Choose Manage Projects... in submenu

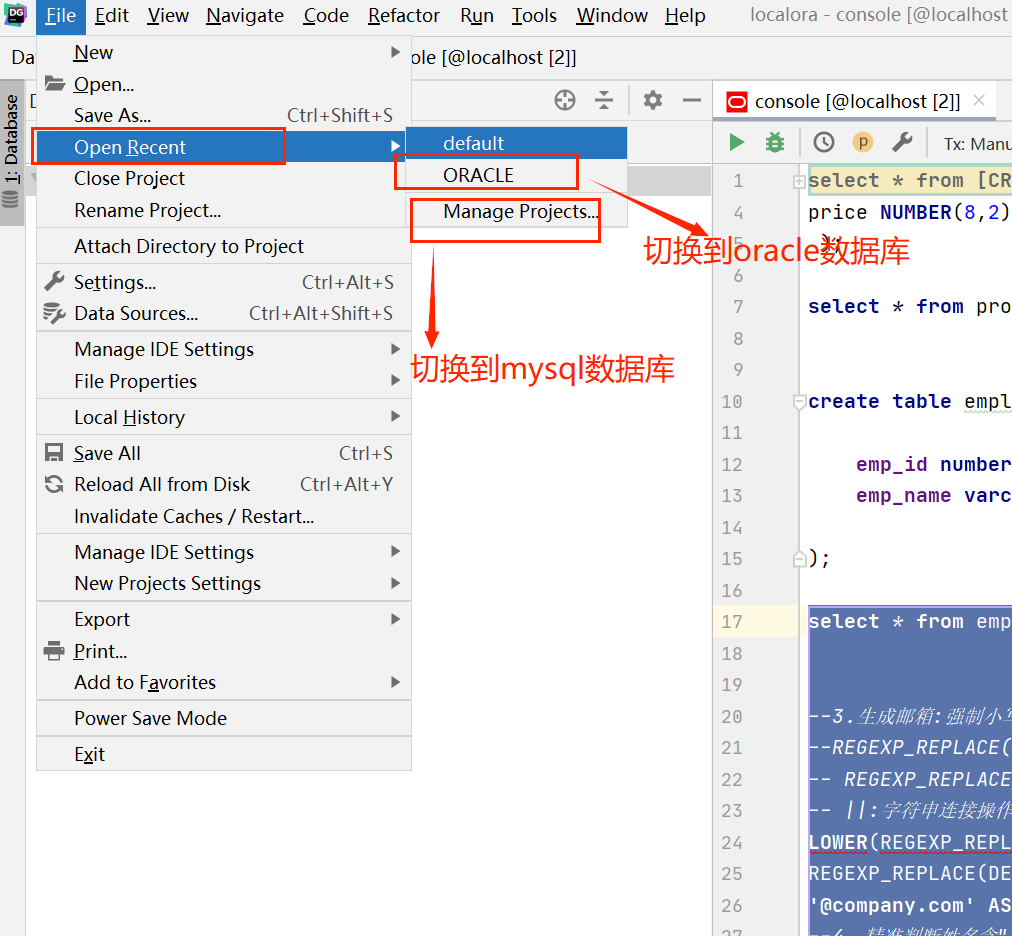[x=516, y=212]
